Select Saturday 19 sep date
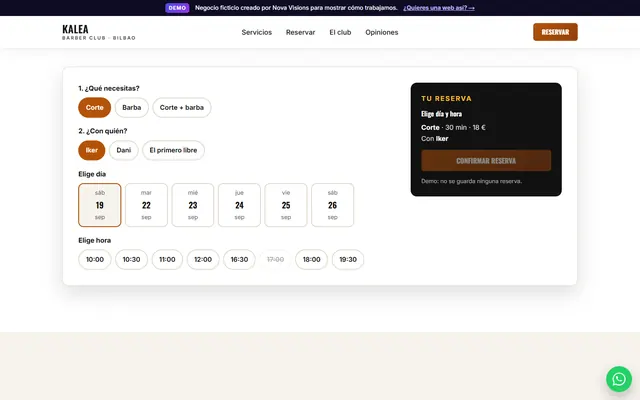 [x=100, y=205]
